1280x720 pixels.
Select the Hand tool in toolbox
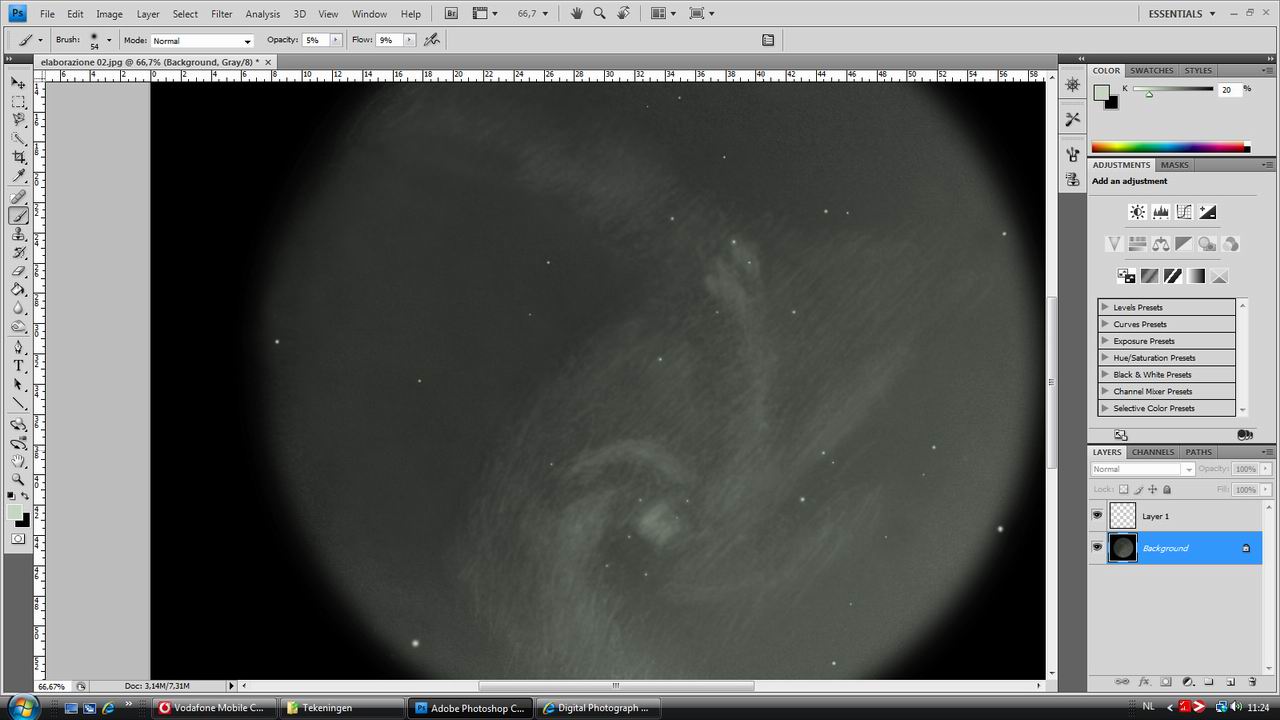point(18,461)
